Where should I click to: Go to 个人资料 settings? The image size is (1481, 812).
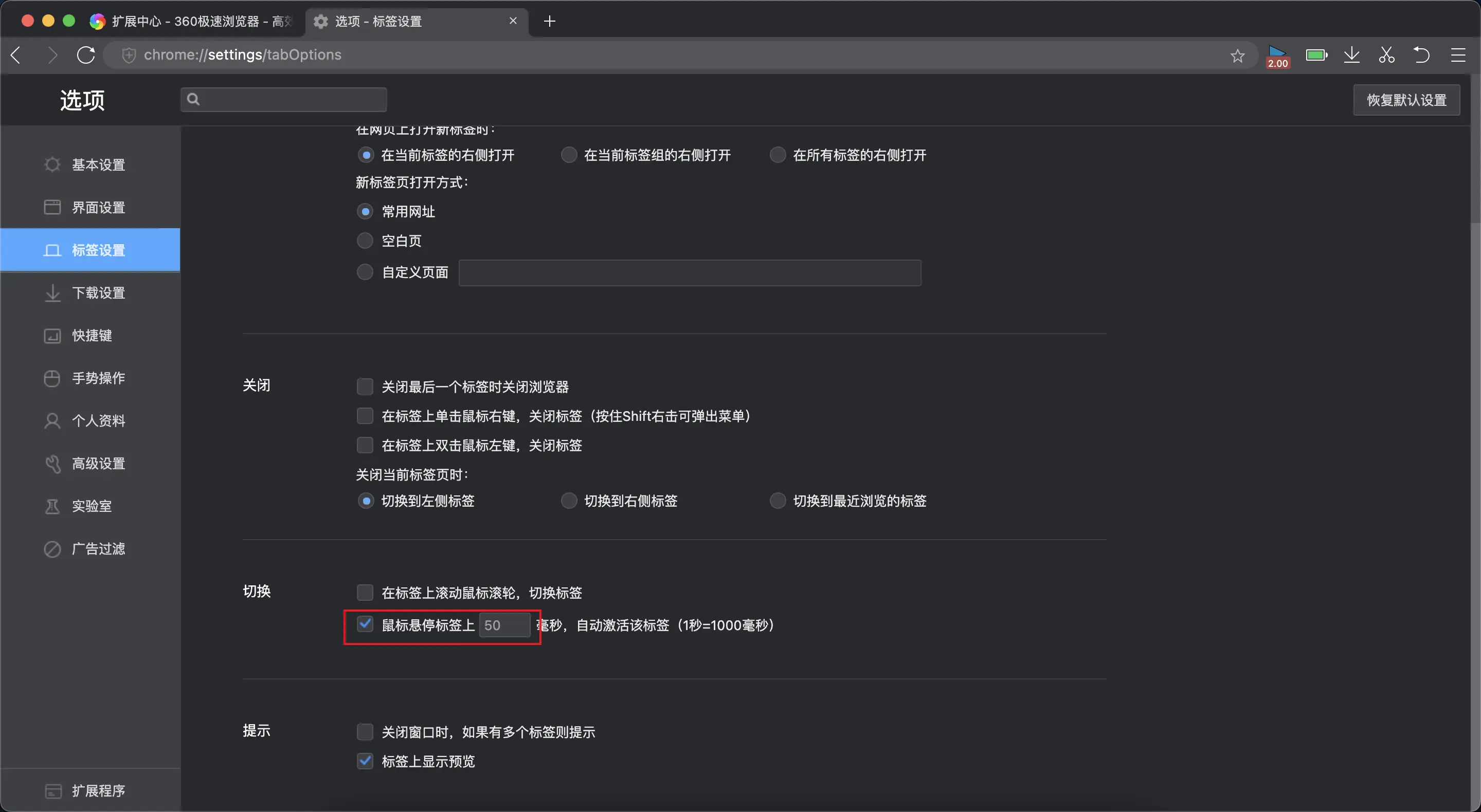pos(91,421)
